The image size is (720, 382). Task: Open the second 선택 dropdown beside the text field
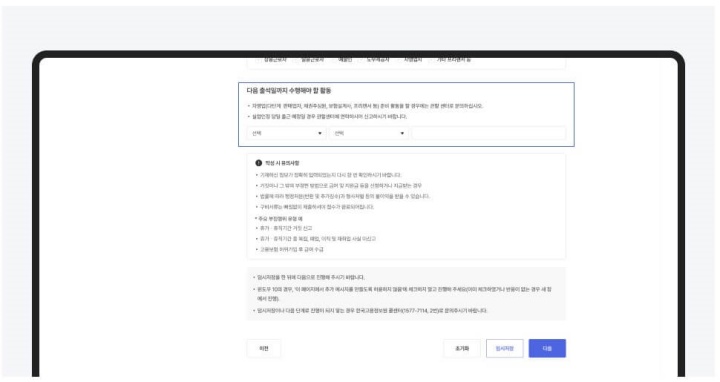coord(369,133)
